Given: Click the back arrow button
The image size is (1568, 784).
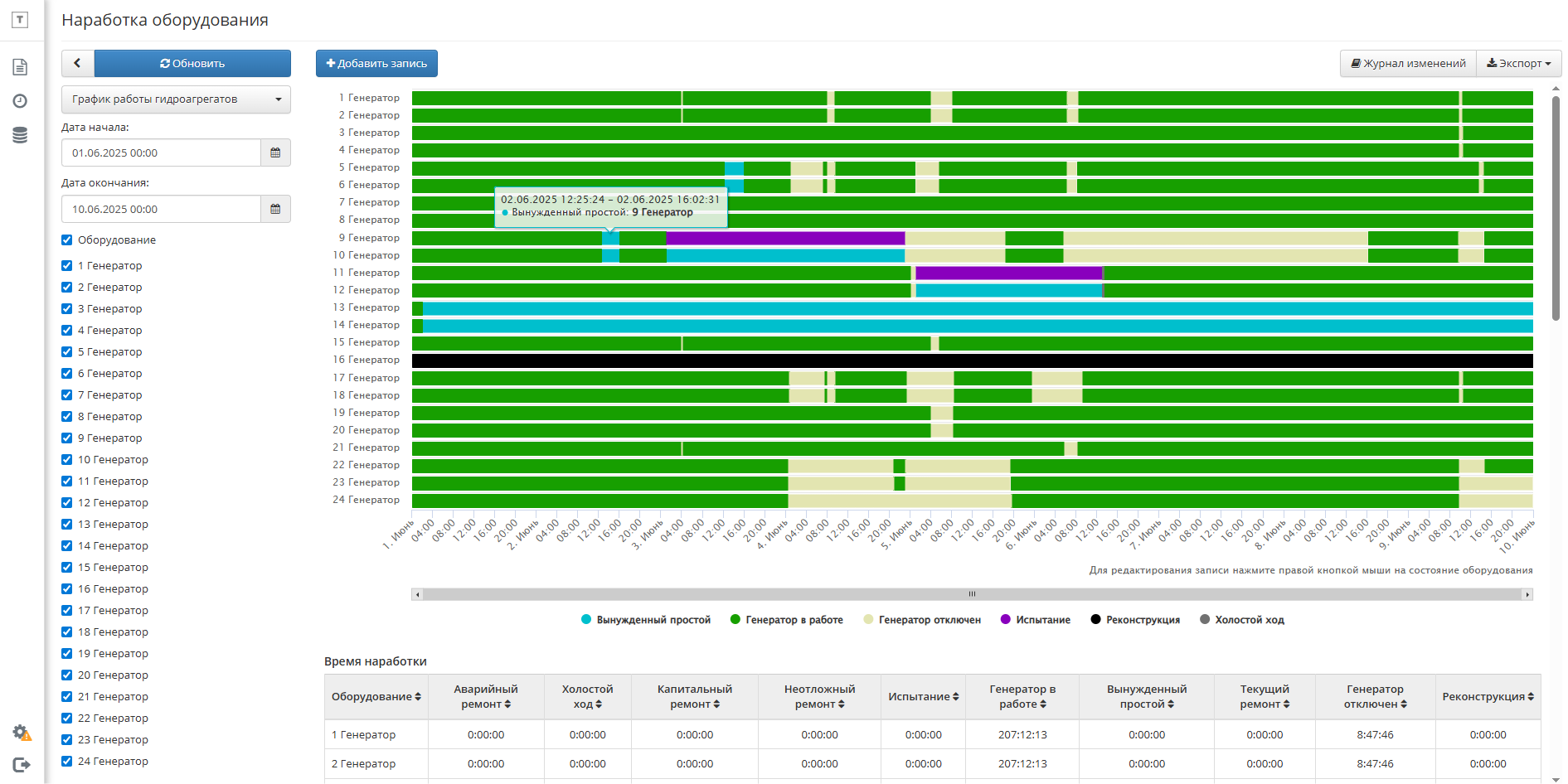Looking at the screenshot, I should (x=78, y=63).
